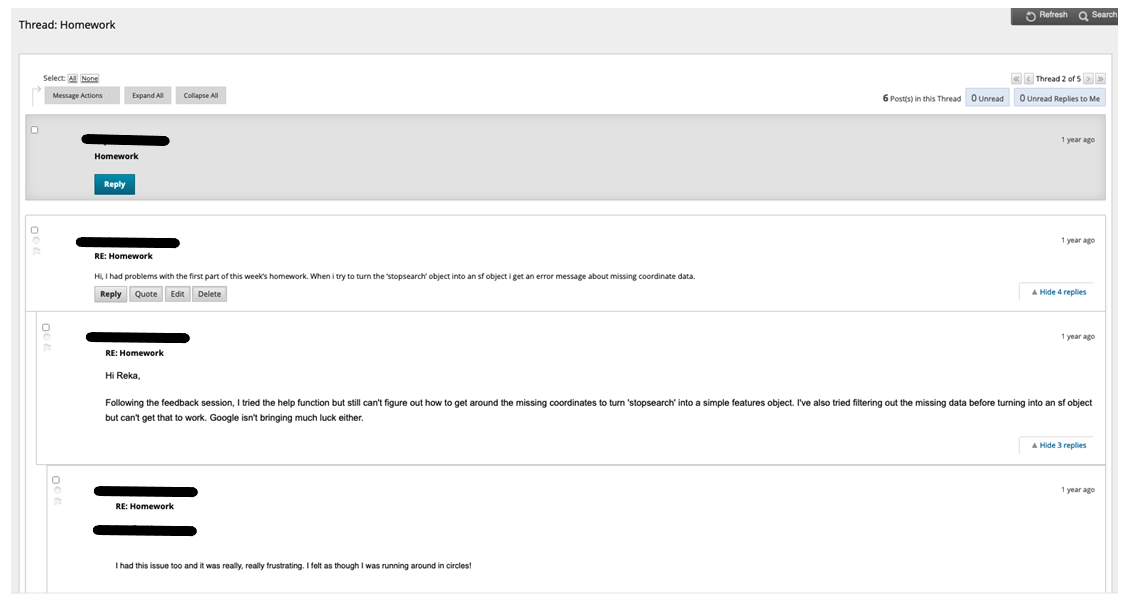Click Expand All button
The width and height of the screenshot is (1137, 604).
[148, 96]
